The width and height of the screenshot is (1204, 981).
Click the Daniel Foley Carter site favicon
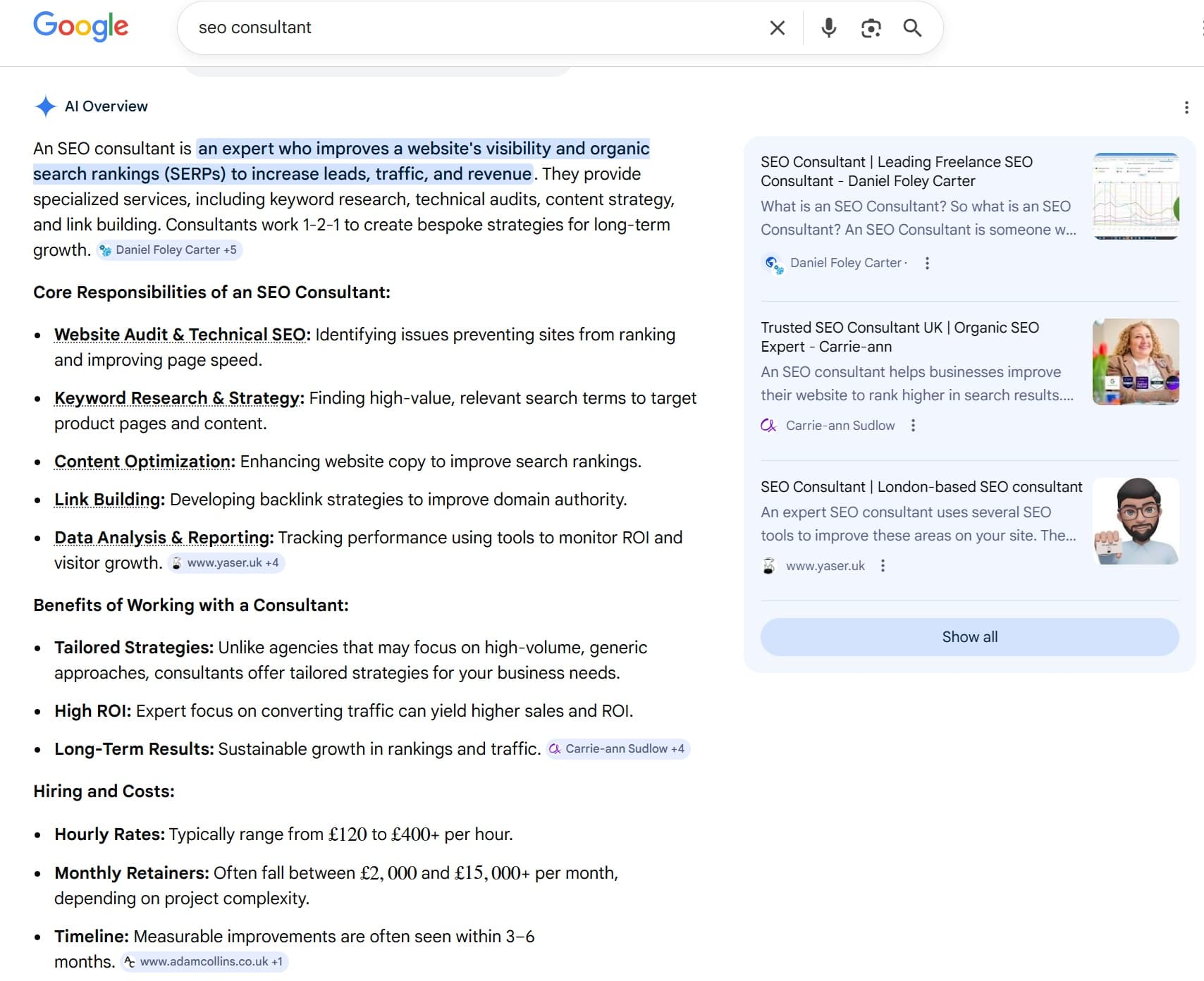pos(773,264)
